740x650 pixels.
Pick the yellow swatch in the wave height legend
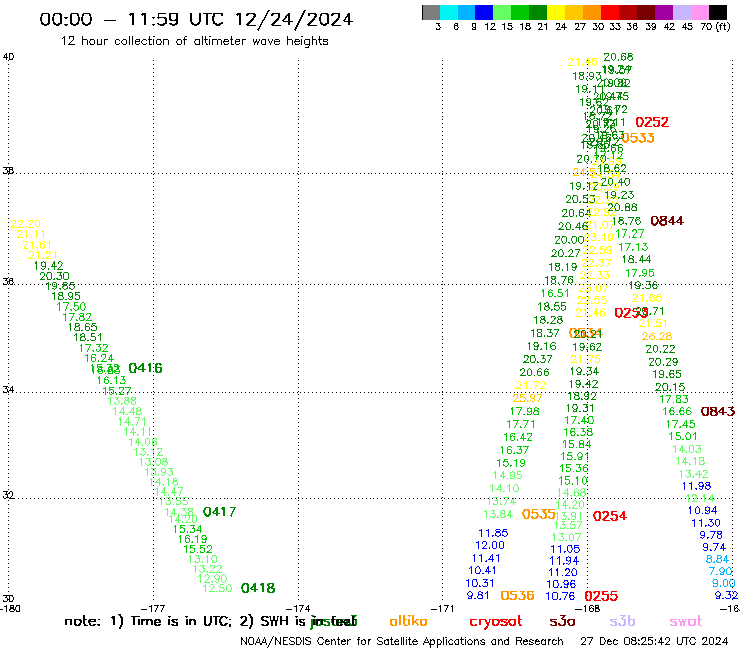click(x=556, y=12)
